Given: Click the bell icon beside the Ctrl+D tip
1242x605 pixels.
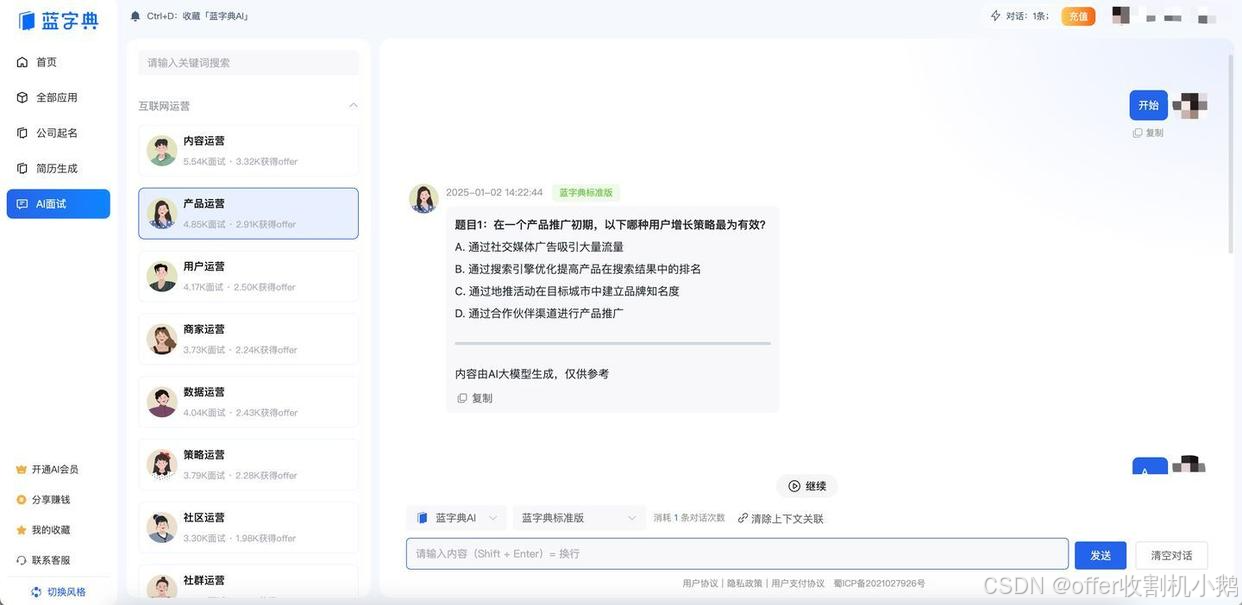Looking at the screenshot, I should click(136, 16).
